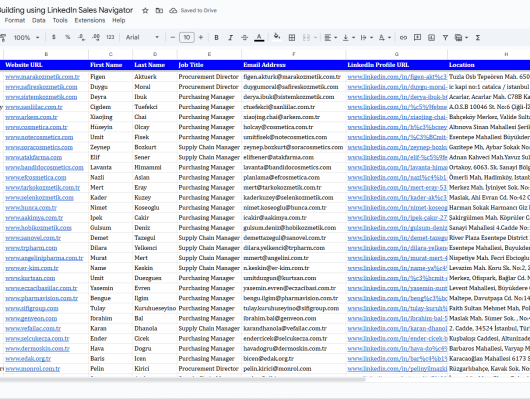Open the Data menu
The height and width of the screenshot is (400, 530).
pyautogui.click(x=39, y=20)
